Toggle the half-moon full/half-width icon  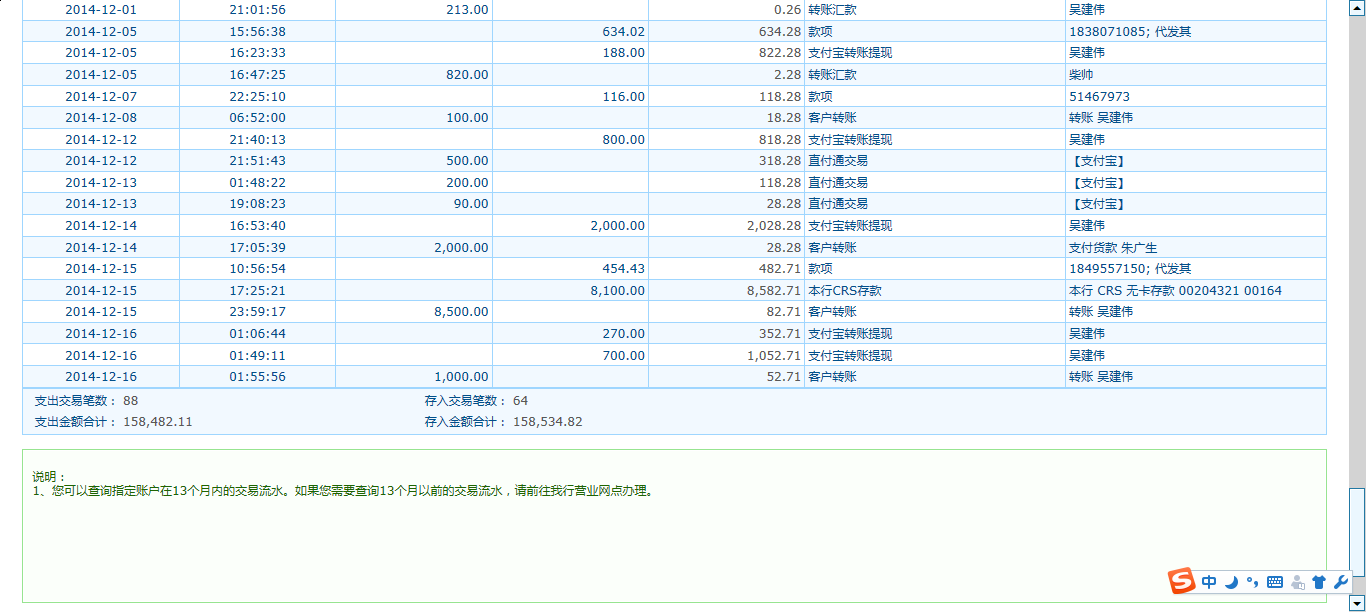point(1232,582)
